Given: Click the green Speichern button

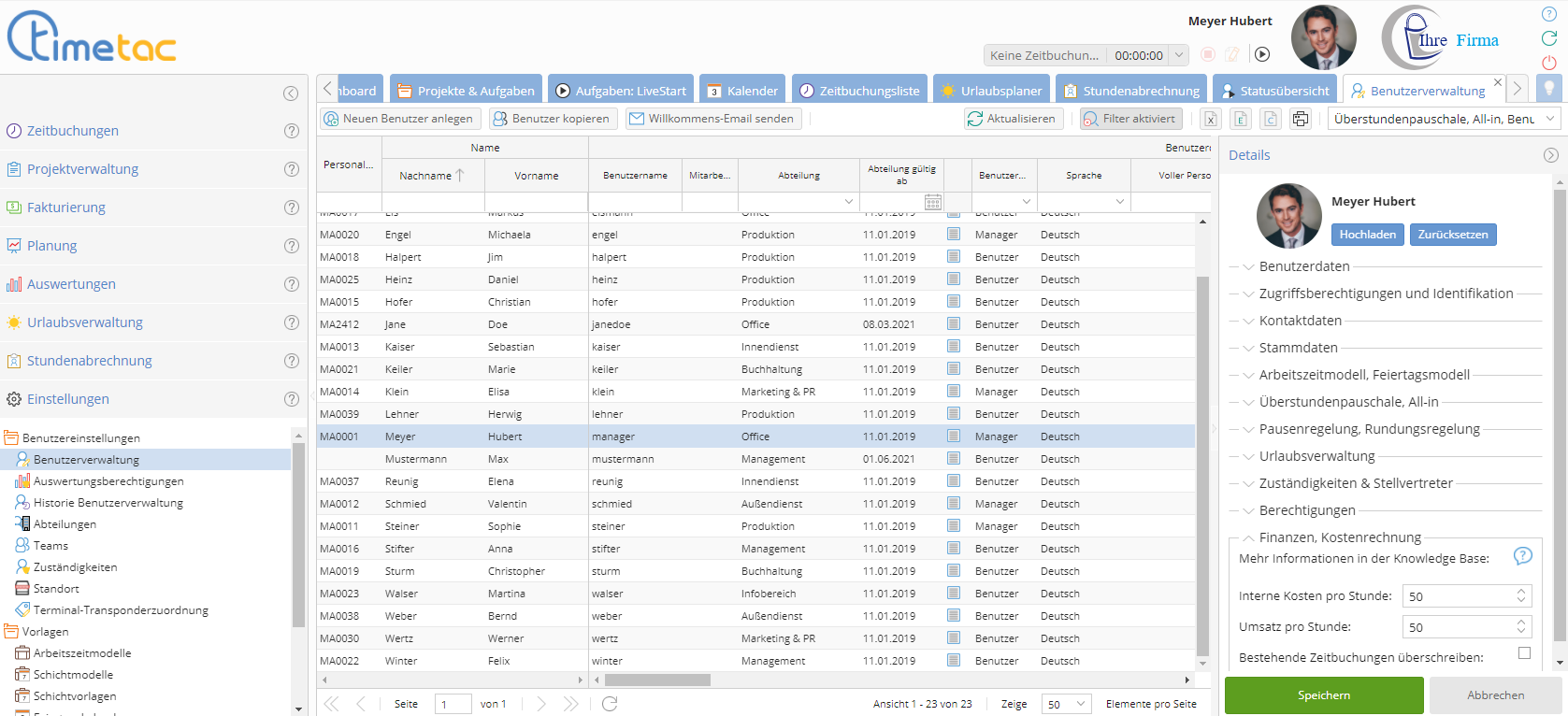Looking at the screenshot, I should coord(1323,695).
